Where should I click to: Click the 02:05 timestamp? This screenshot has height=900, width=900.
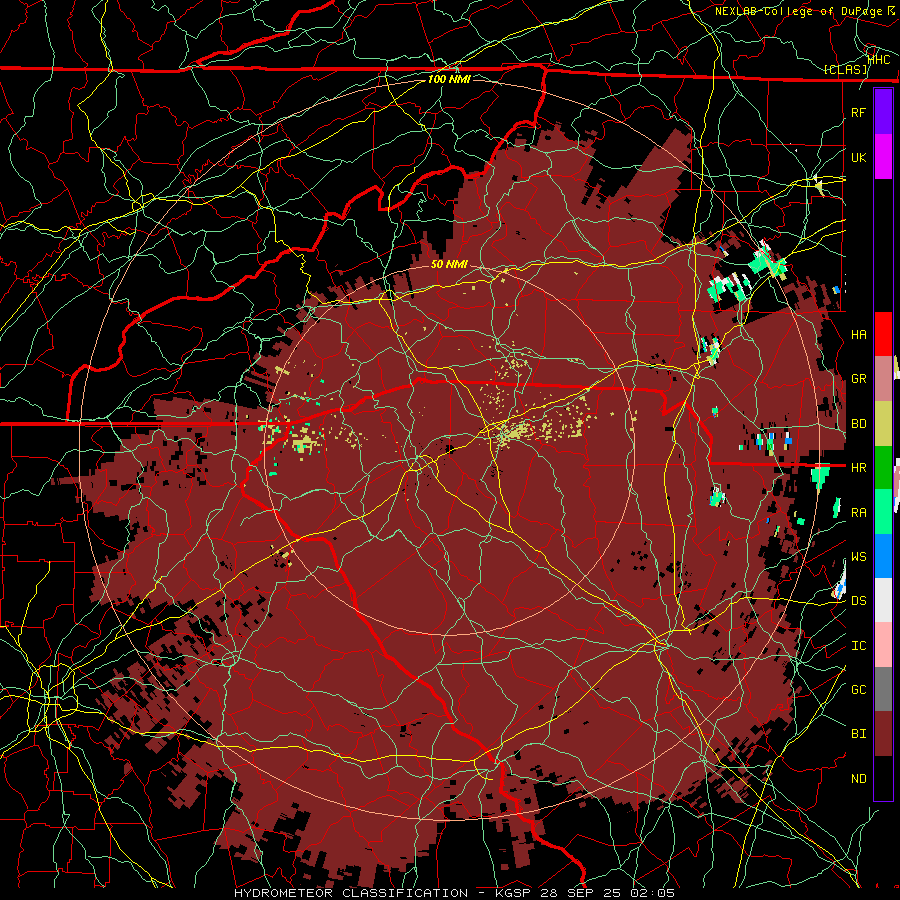coord(653,893)
